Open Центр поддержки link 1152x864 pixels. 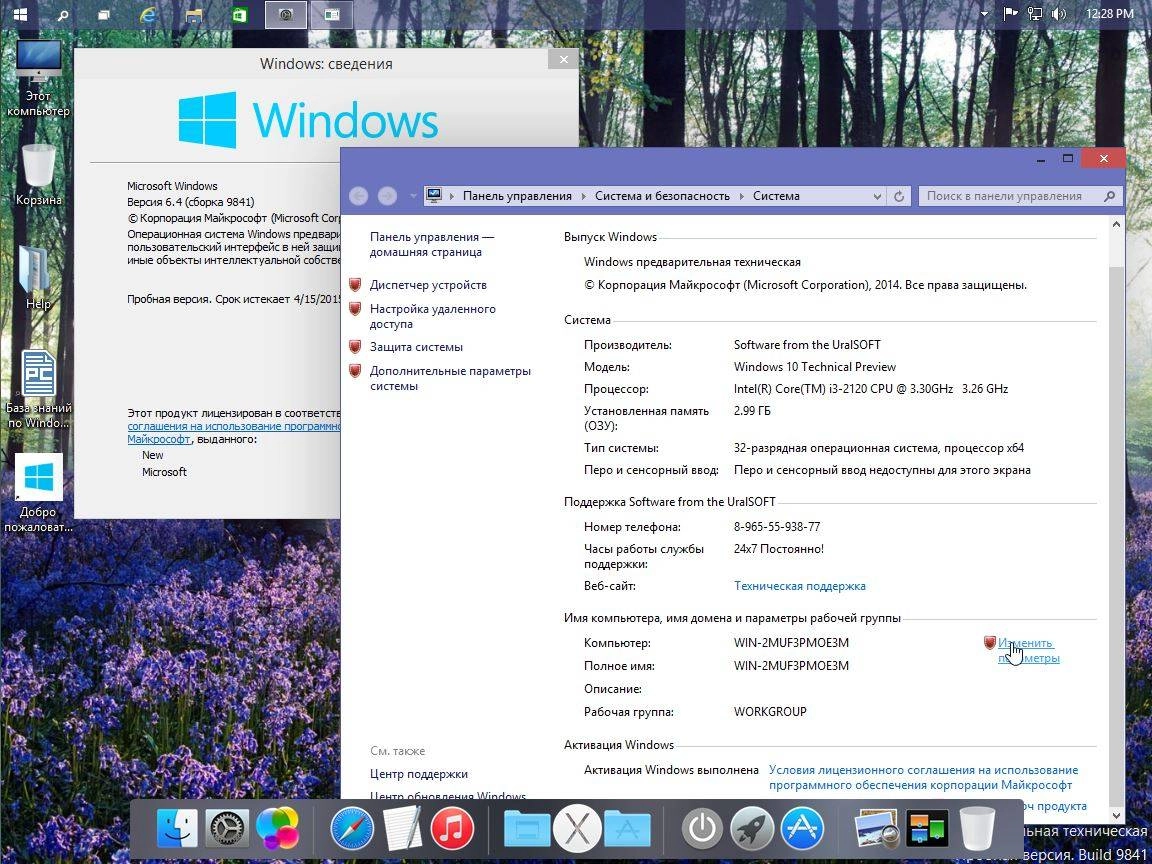point(419,774)
